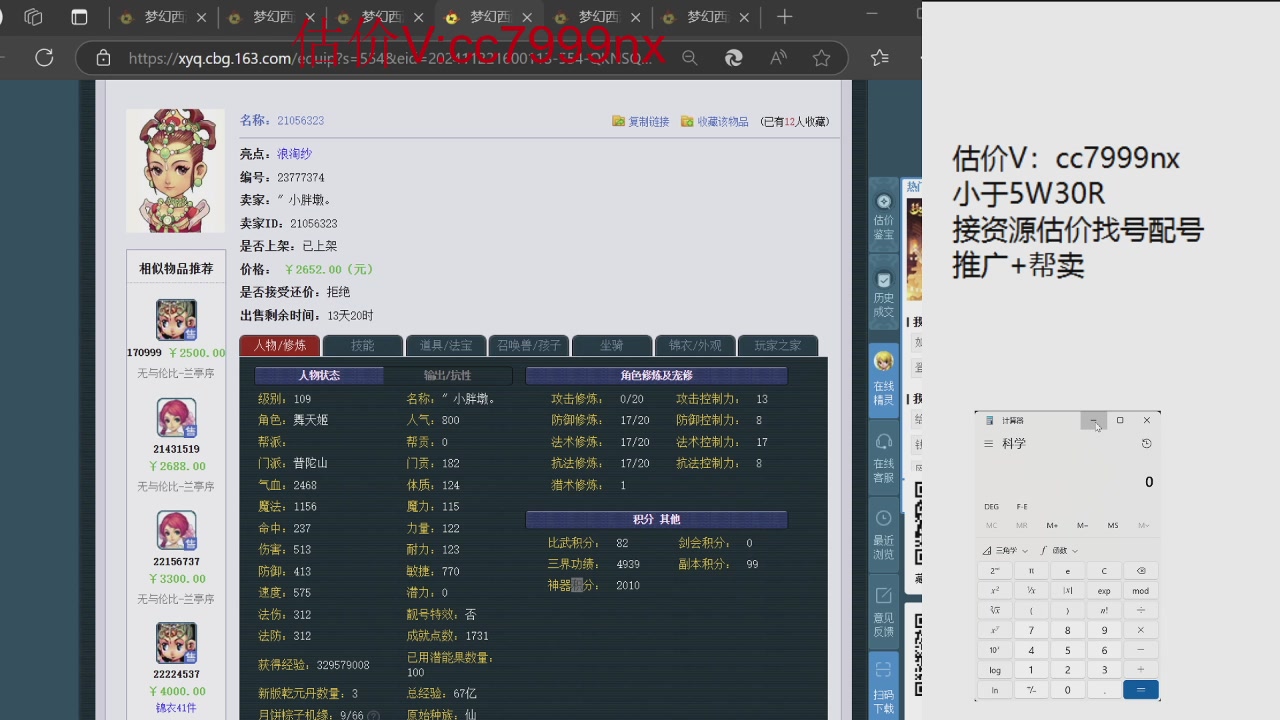Viewport: 1280px width, 720px height.
Task: Open 估价鉴宝 in the right sidebar
Action: click(x=883, y=217)
